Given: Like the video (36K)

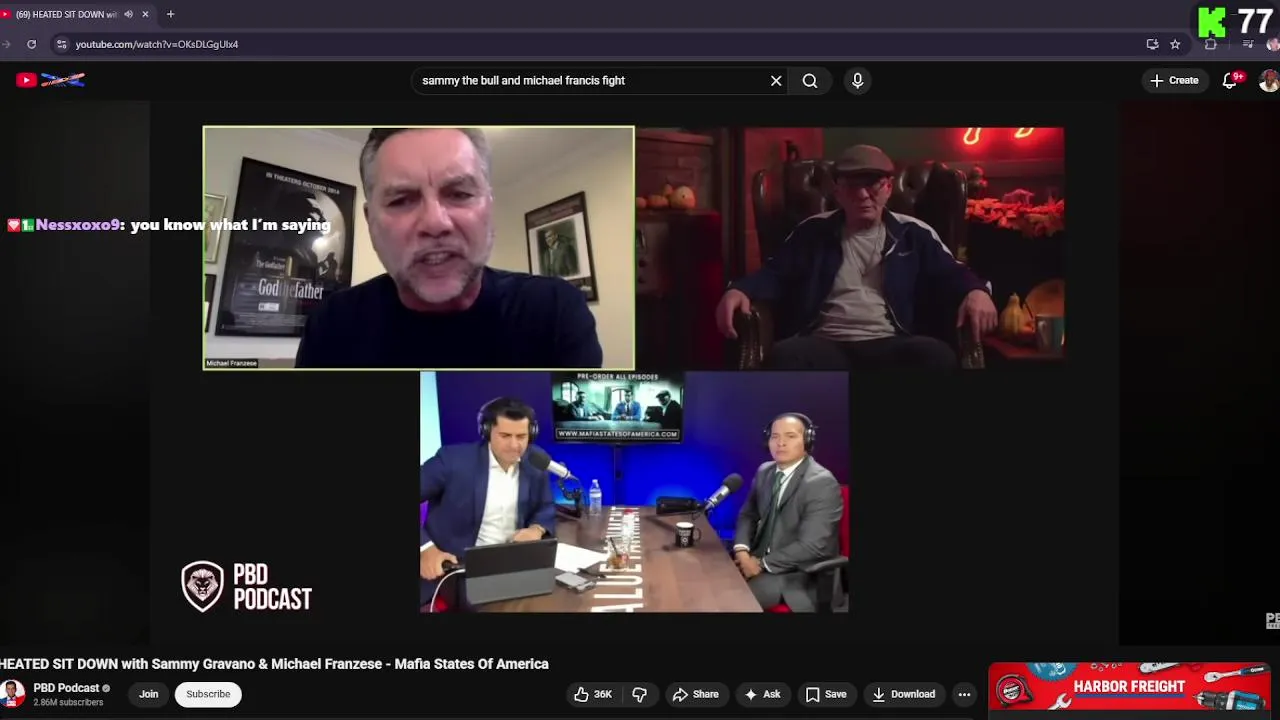Looking at the screenshot, I should (593, 694).
